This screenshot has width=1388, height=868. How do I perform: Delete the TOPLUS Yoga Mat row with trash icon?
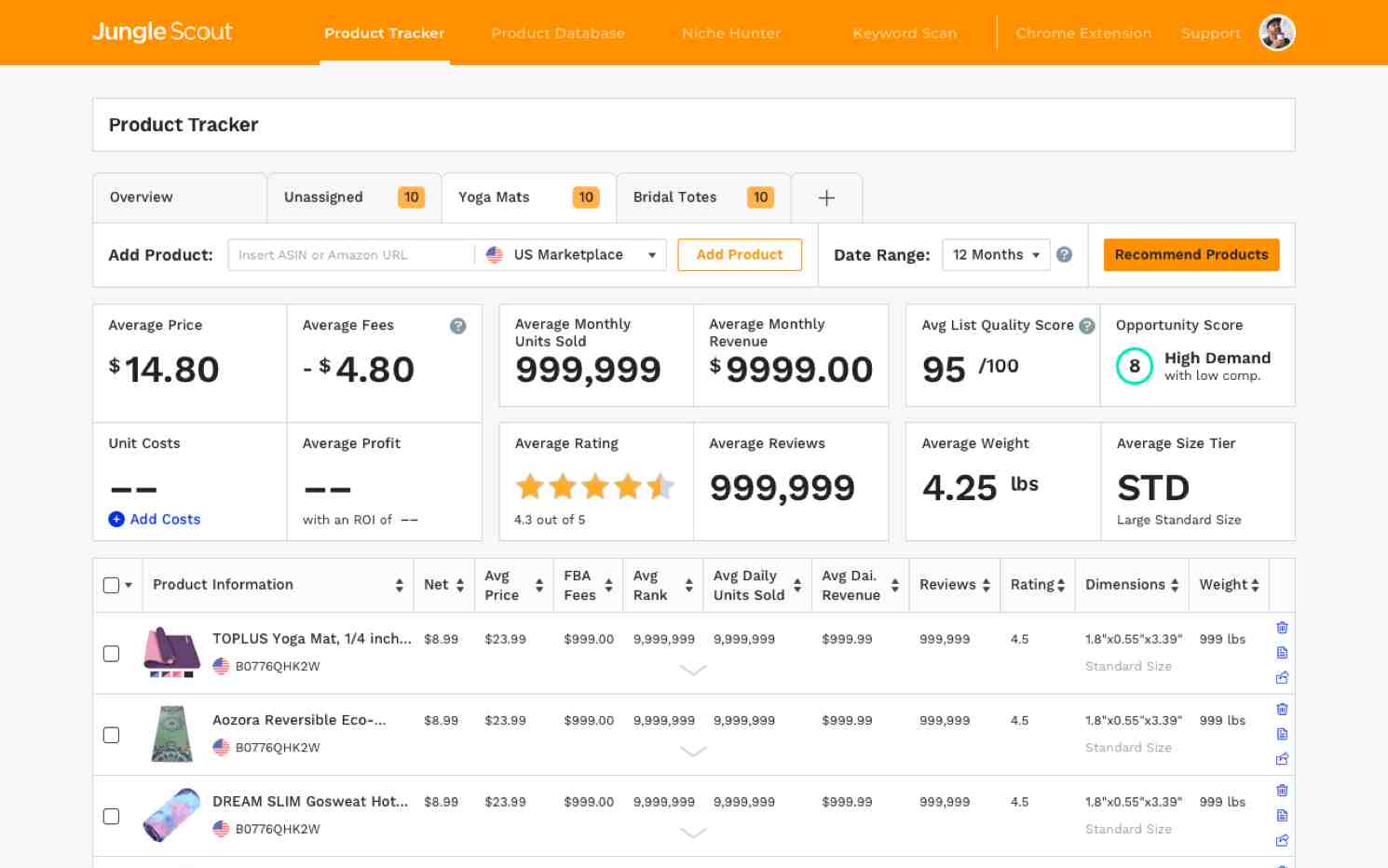click(1282, 628)
